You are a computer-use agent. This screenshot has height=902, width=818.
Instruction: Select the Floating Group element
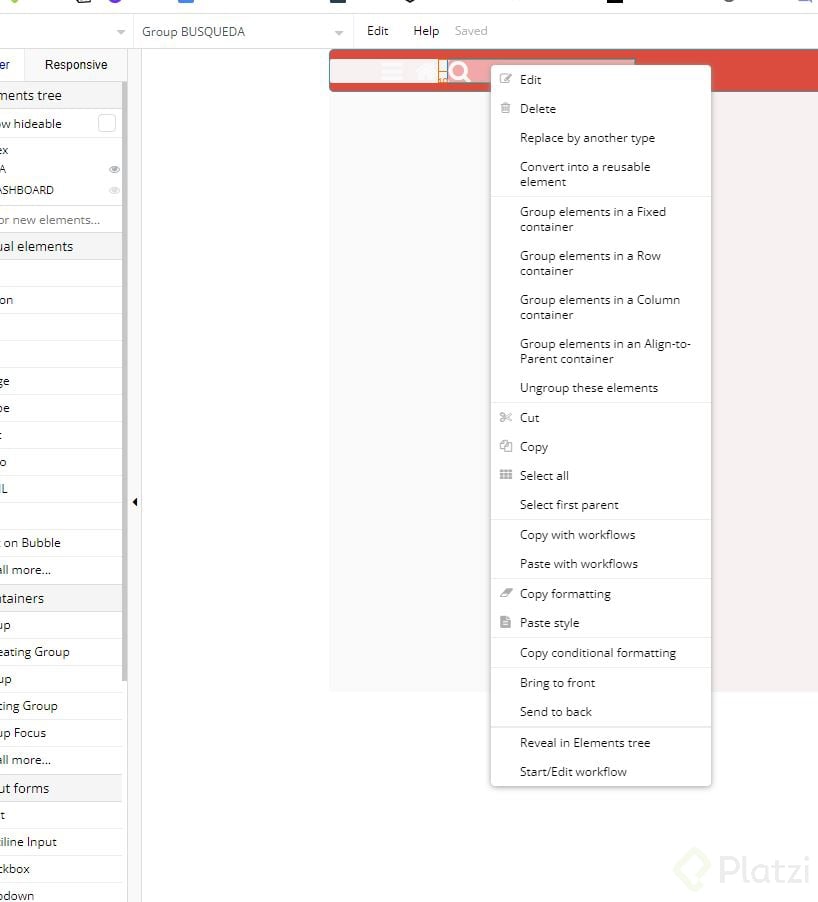[60, 706]
